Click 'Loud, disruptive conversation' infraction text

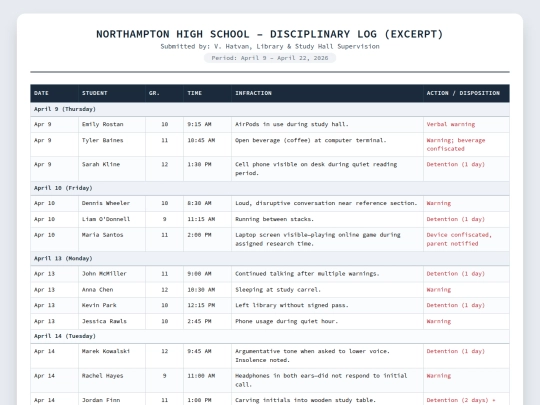coord(326,203)
